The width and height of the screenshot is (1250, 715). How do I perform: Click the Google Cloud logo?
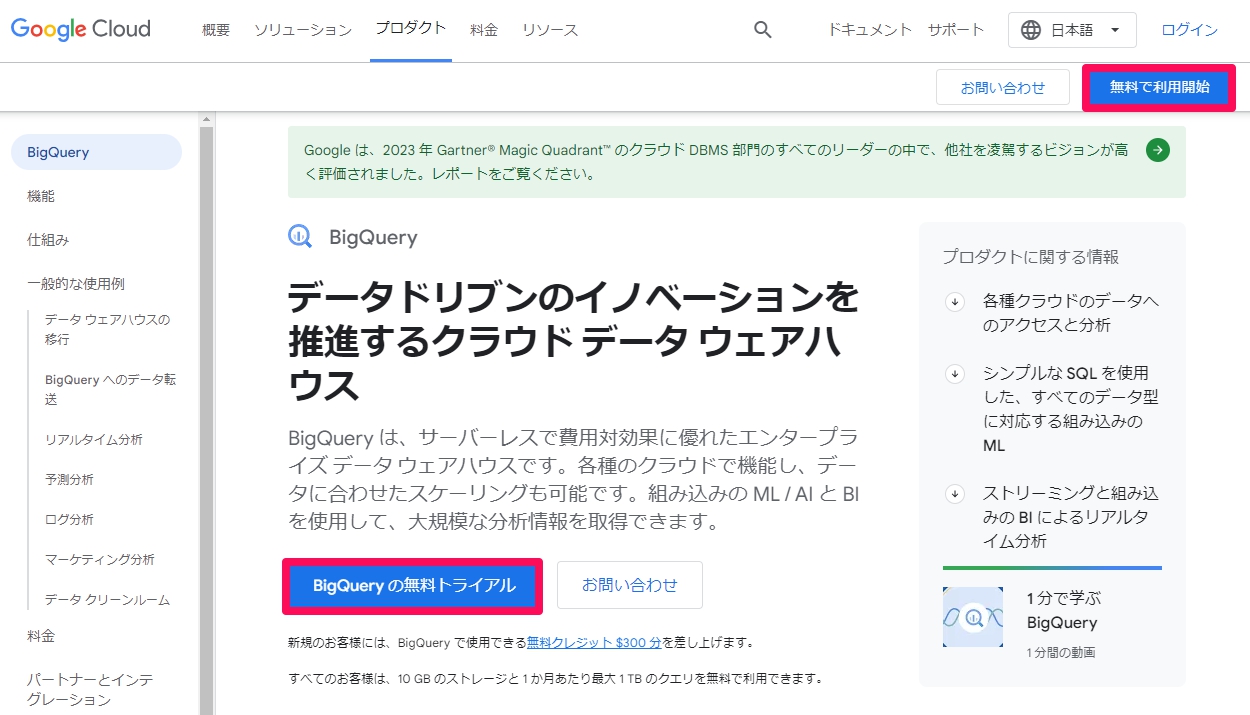click(x=81, y=30)
